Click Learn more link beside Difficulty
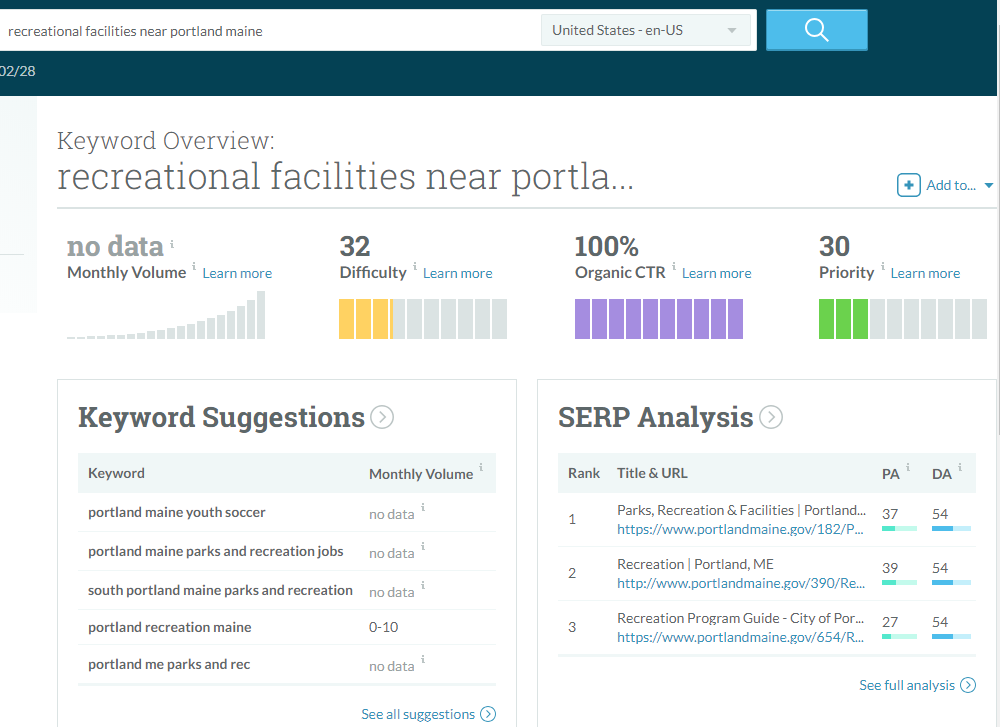Image resolution: width=1000 pixels, height=727 pixels. [x=457, y=273]
